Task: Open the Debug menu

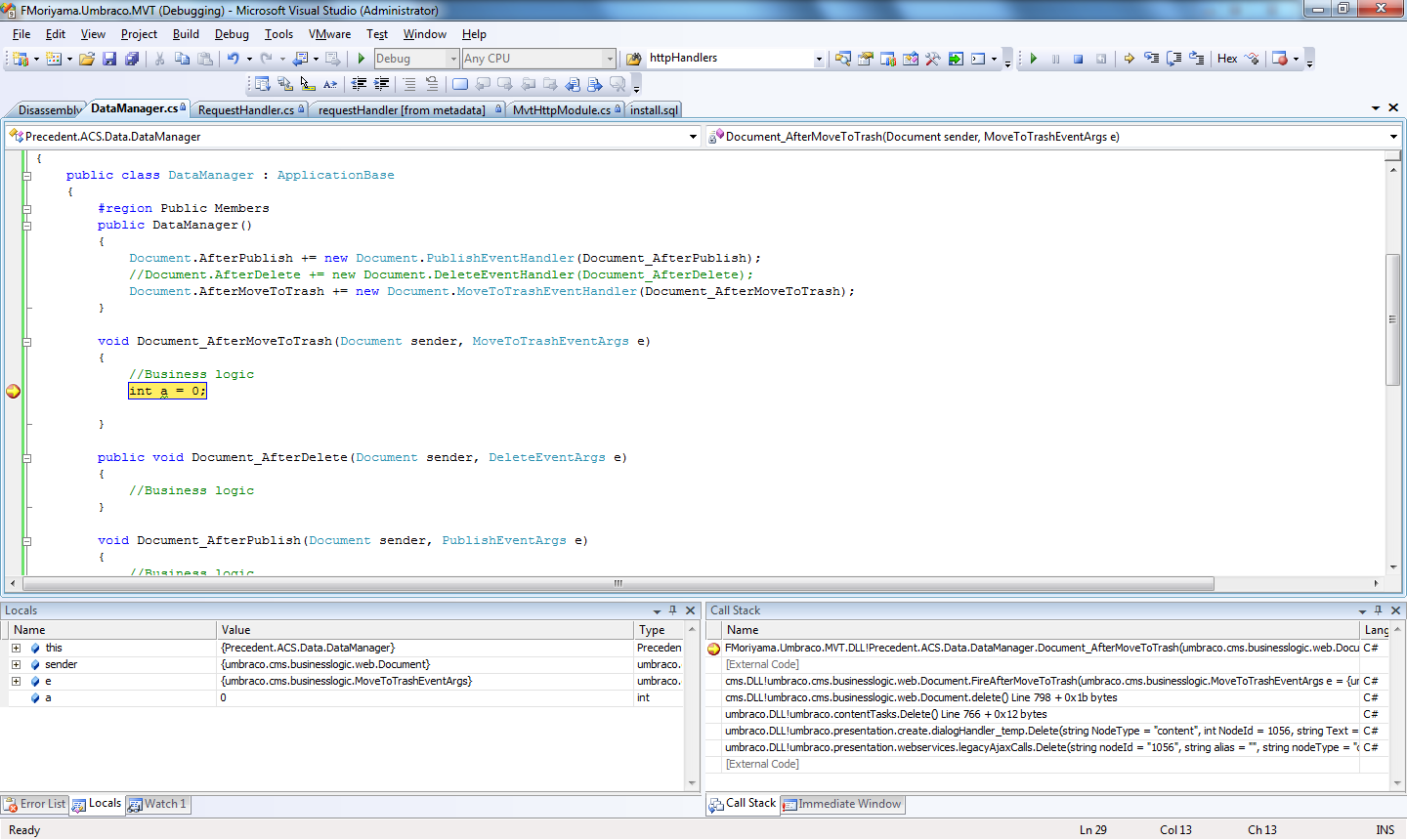Action: pos(232,34)
